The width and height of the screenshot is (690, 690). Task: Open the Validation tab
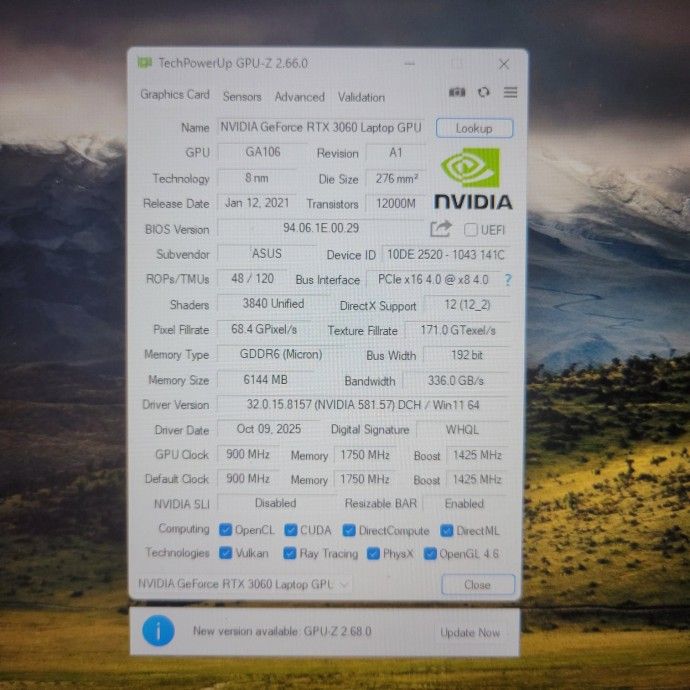tap(361, 97)
